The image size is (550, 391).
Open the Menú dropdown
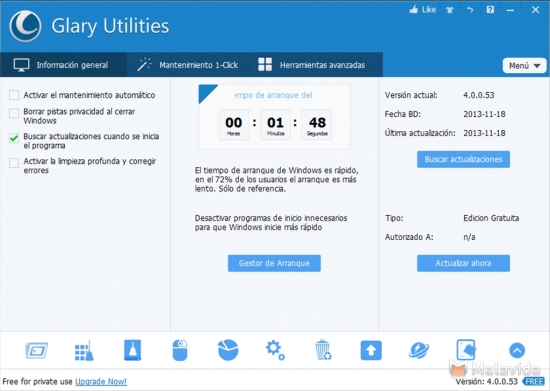pos(524,66)
